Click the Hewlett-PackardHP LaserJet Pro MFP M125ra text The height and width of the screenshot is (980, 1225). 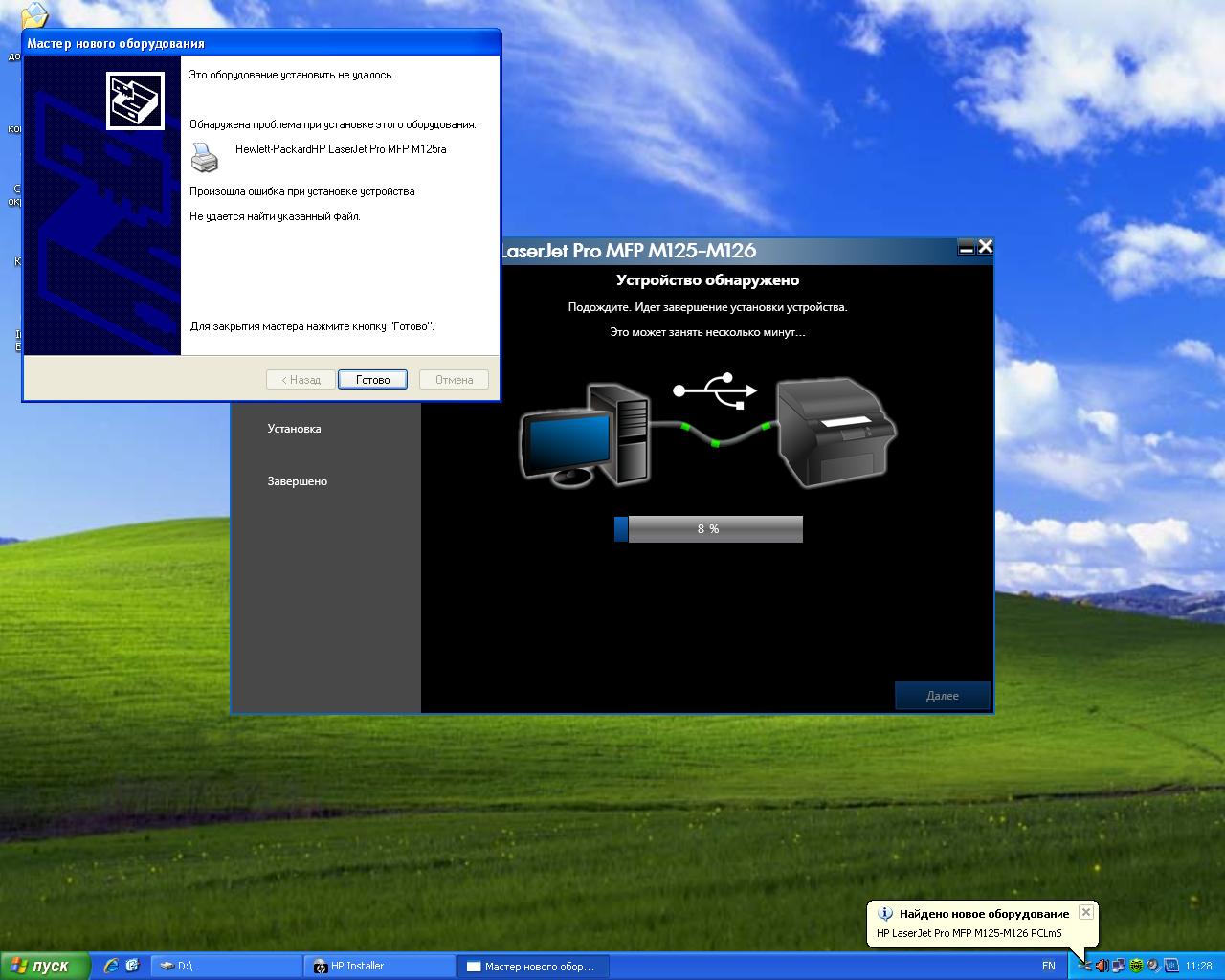341,149
